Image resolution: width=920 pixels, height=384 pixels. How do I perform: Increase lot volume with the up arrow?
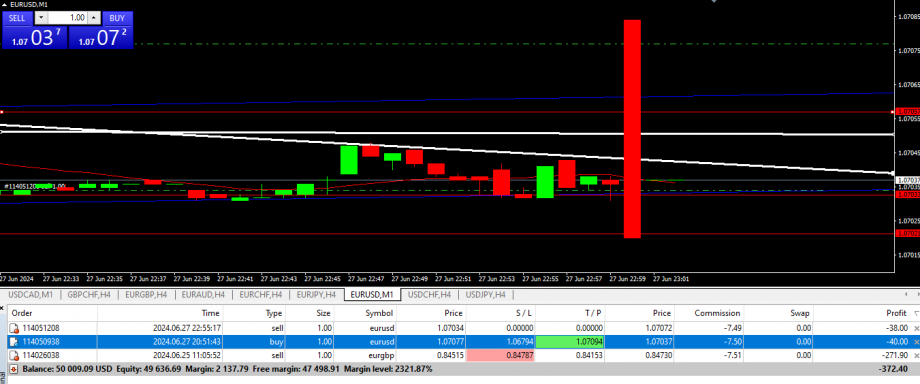[94, 18]
